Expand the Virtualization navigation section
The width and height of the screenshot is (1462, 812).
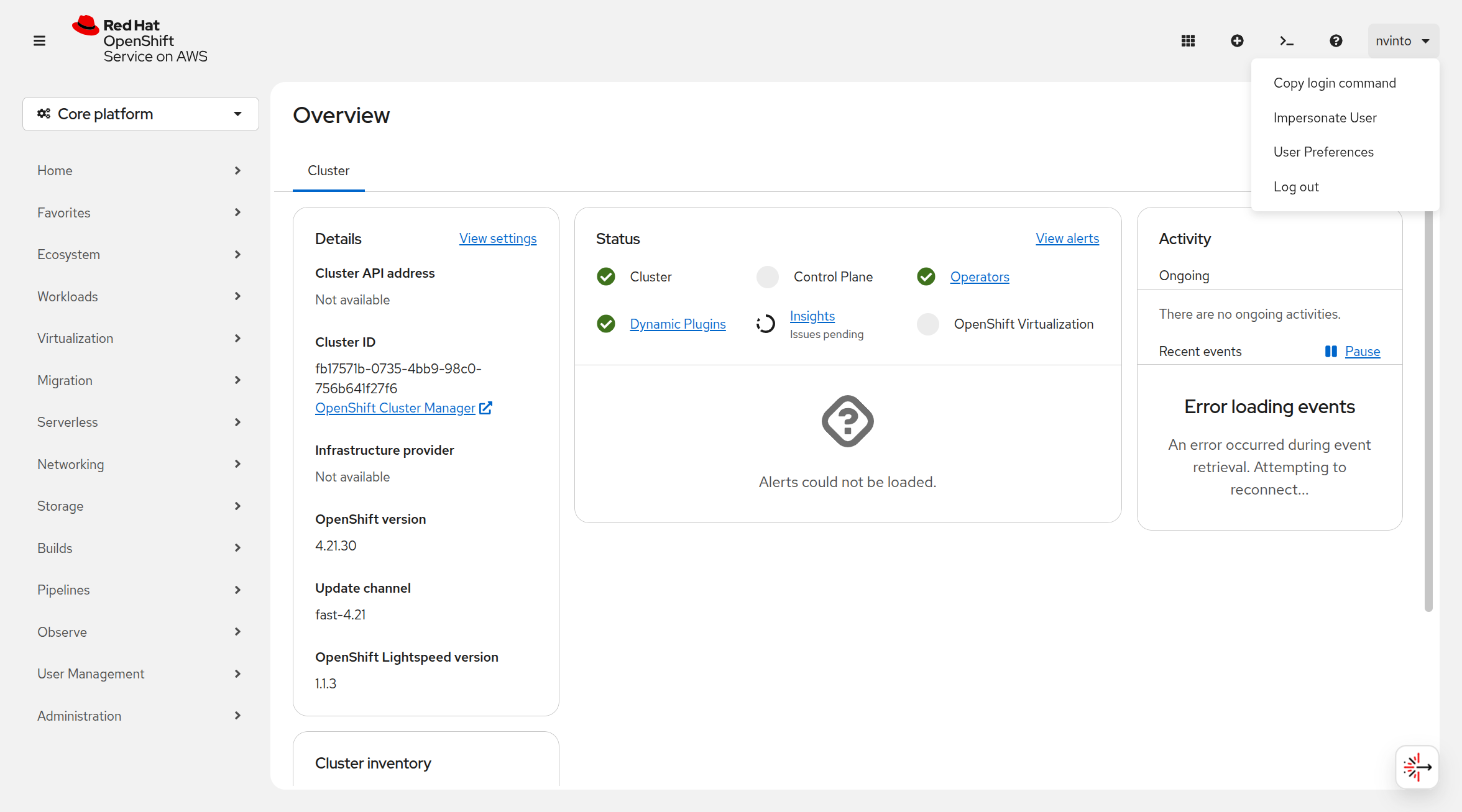point(140,339)
